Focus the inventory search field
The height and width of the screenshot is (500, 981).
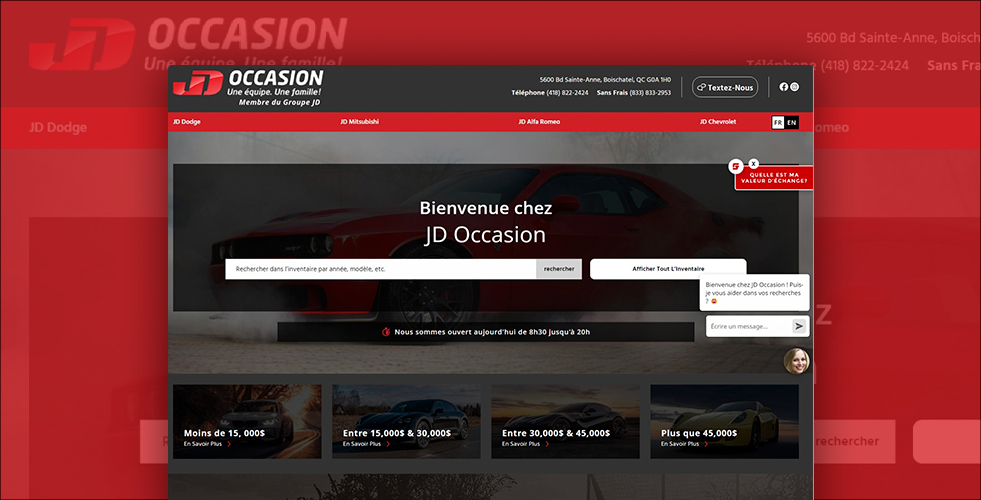pyautogui.click(x=380, y=269)
